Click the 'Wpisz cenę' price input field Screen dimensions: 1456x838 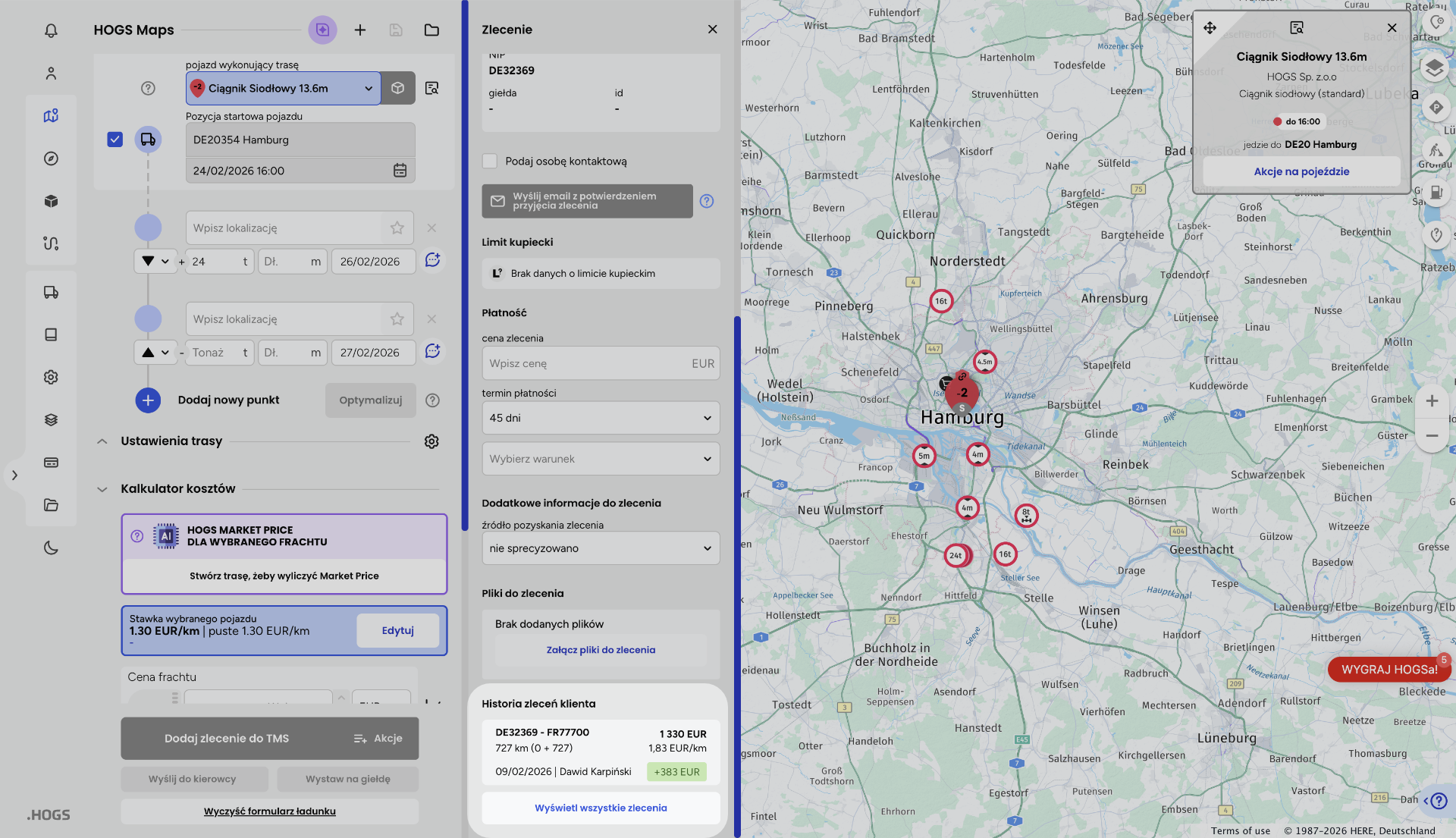pos(584,363)
